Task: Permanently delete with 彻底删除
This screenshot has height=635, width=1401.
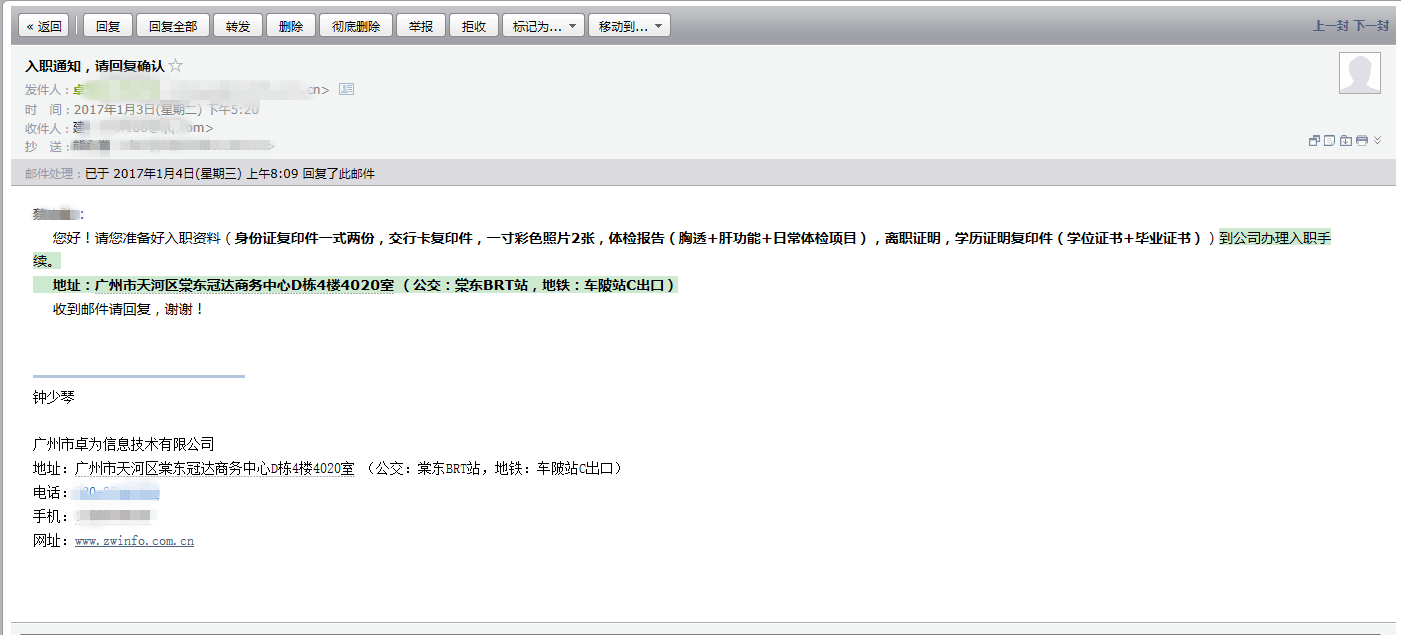Action: point(356,26)
